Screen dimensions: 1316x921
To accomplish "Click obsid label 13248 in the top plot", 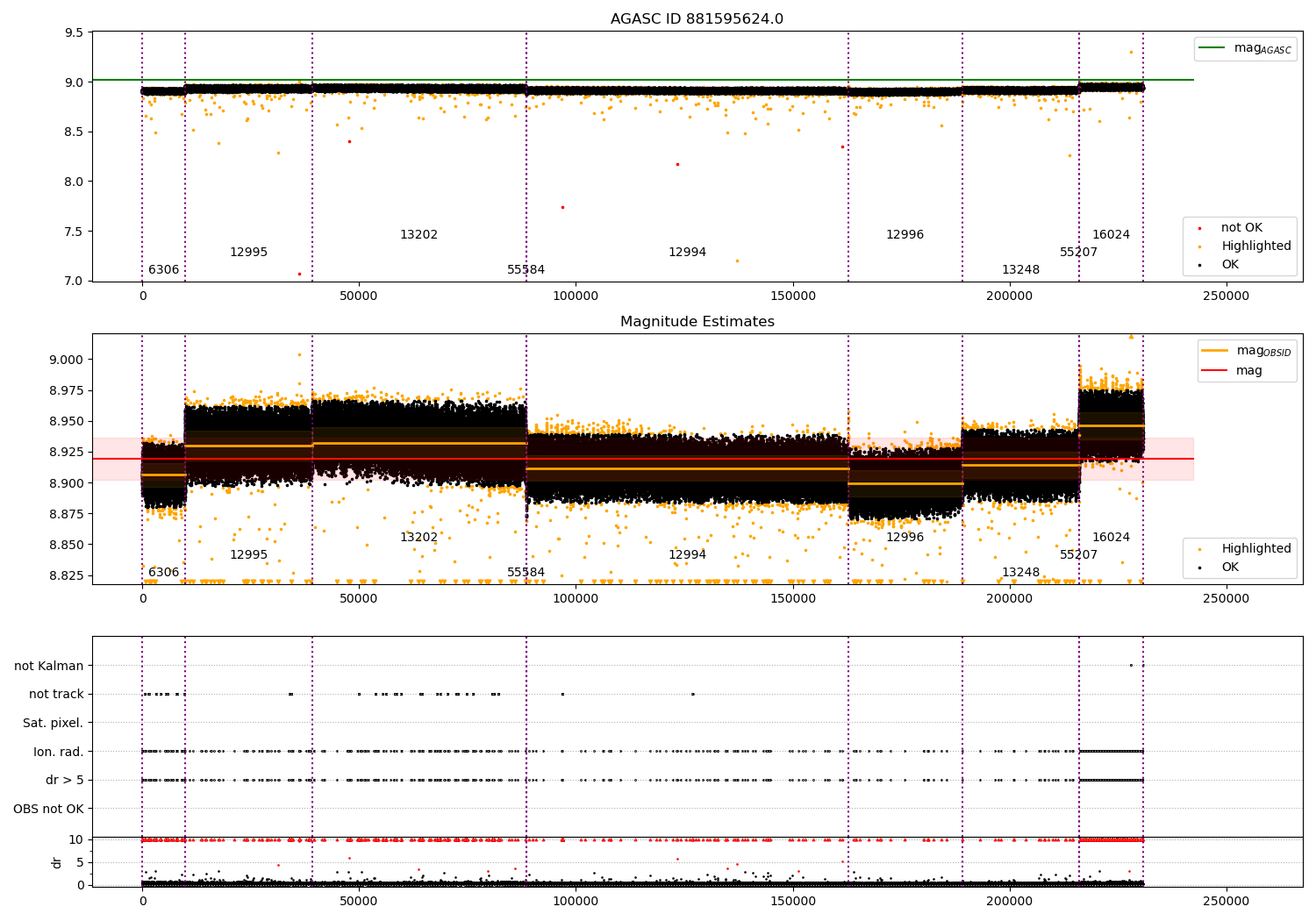I will tap(1020, 270).
